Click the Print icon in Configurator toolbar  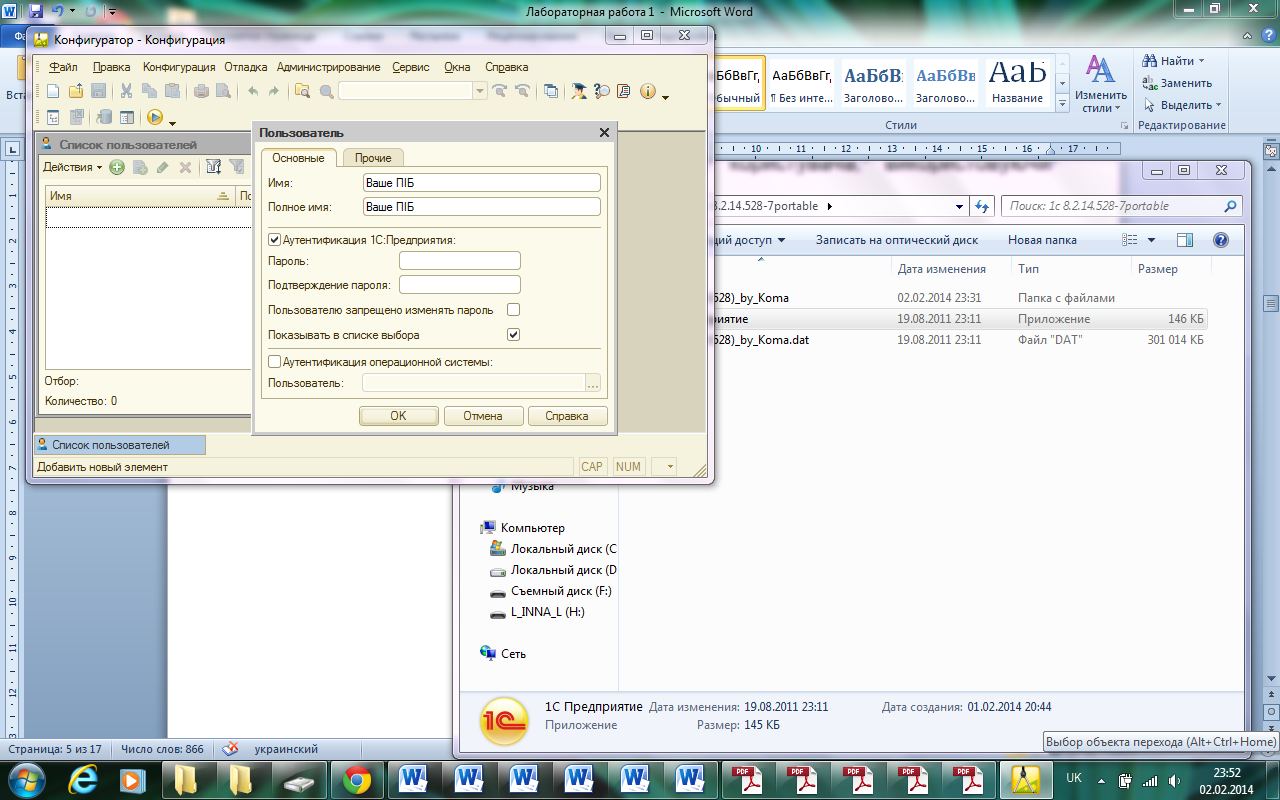(x=200, y=91)
